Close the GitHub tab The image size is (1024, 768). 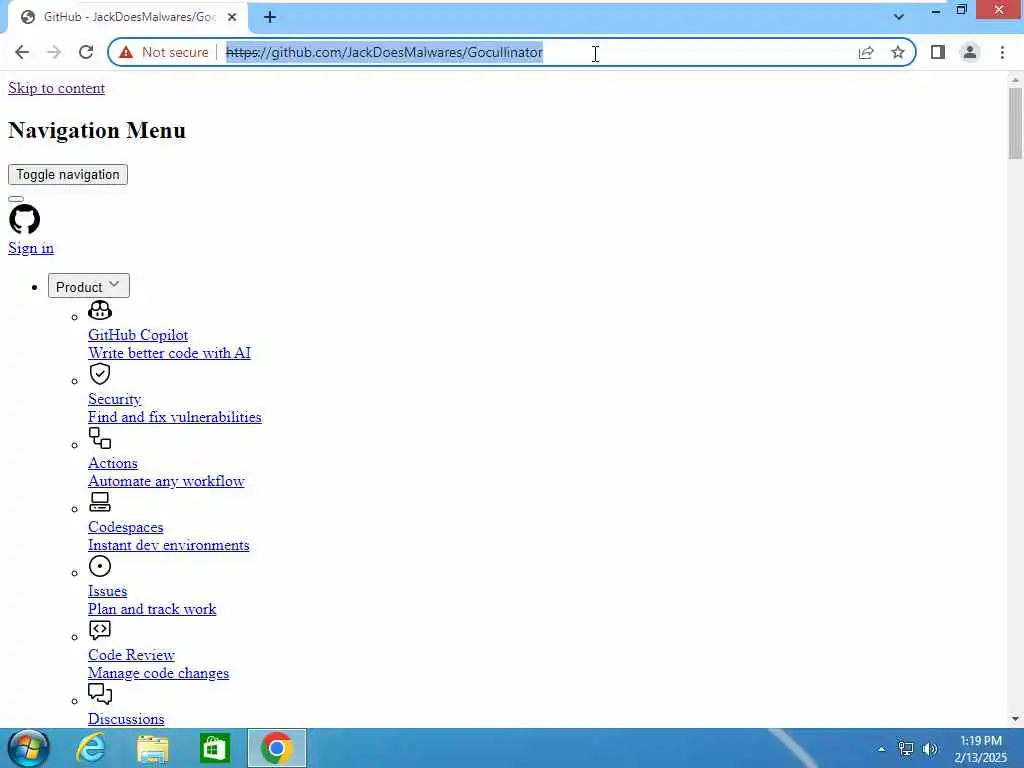[232, 18]
